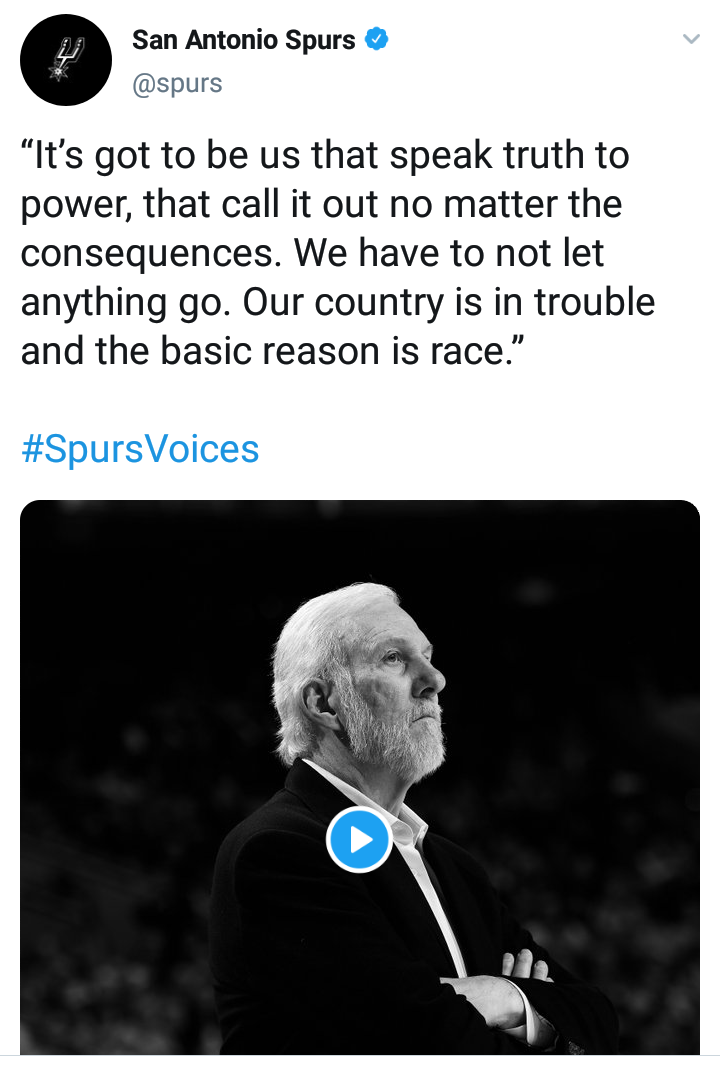Expand the tweet options chevron
Screen dimensions: 720x1073
point(690,40)
